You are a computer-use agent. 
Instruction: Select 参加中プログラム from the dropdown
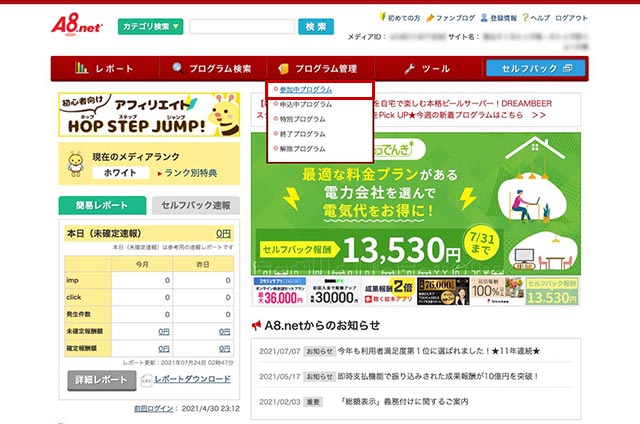tap(305, 90)
